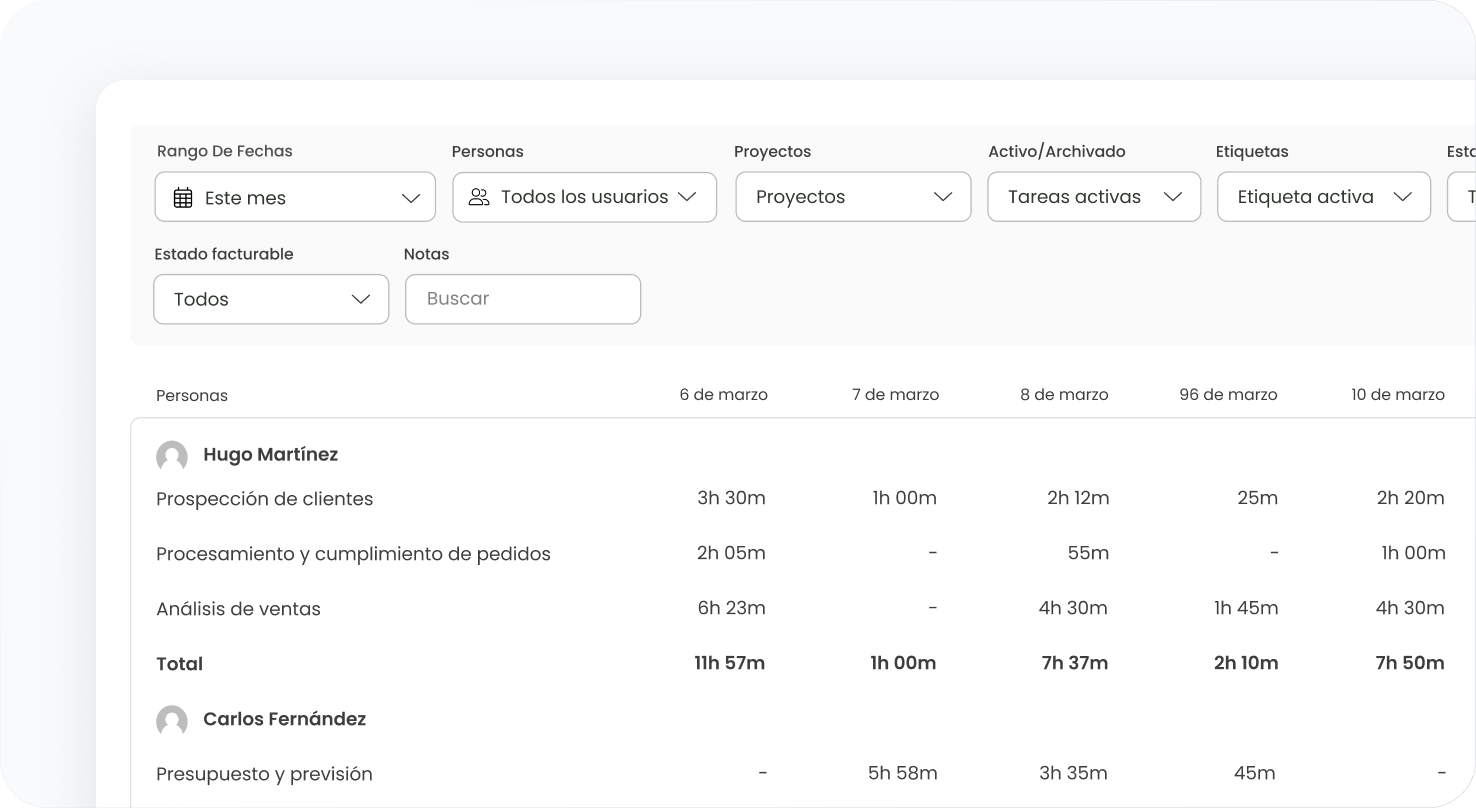Open the 'Tareas activas' dropdown
This screenshot has width=1476, height=808.
point(1094,197)
